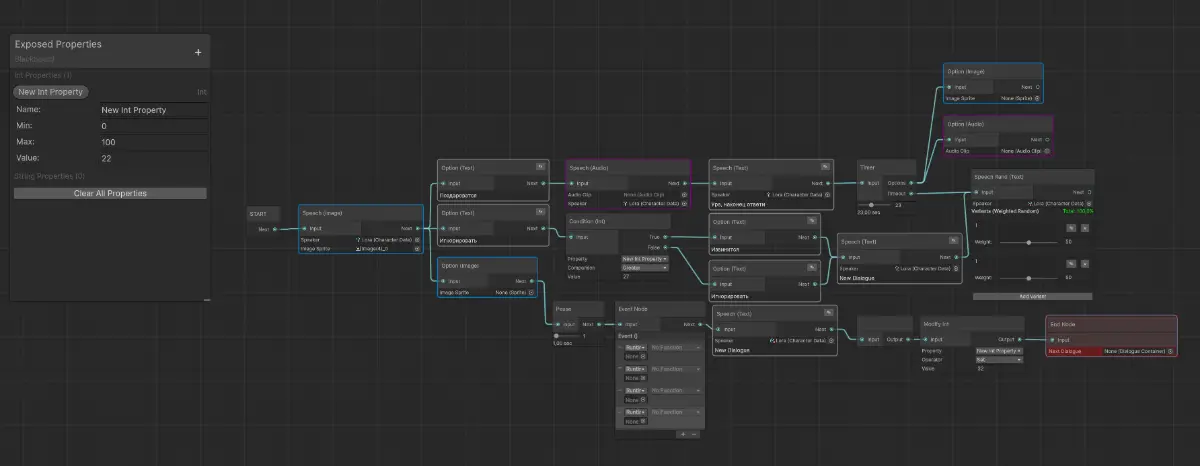Click the Int Properties (1) section label
1200x466 pixels.
point(42,76)
